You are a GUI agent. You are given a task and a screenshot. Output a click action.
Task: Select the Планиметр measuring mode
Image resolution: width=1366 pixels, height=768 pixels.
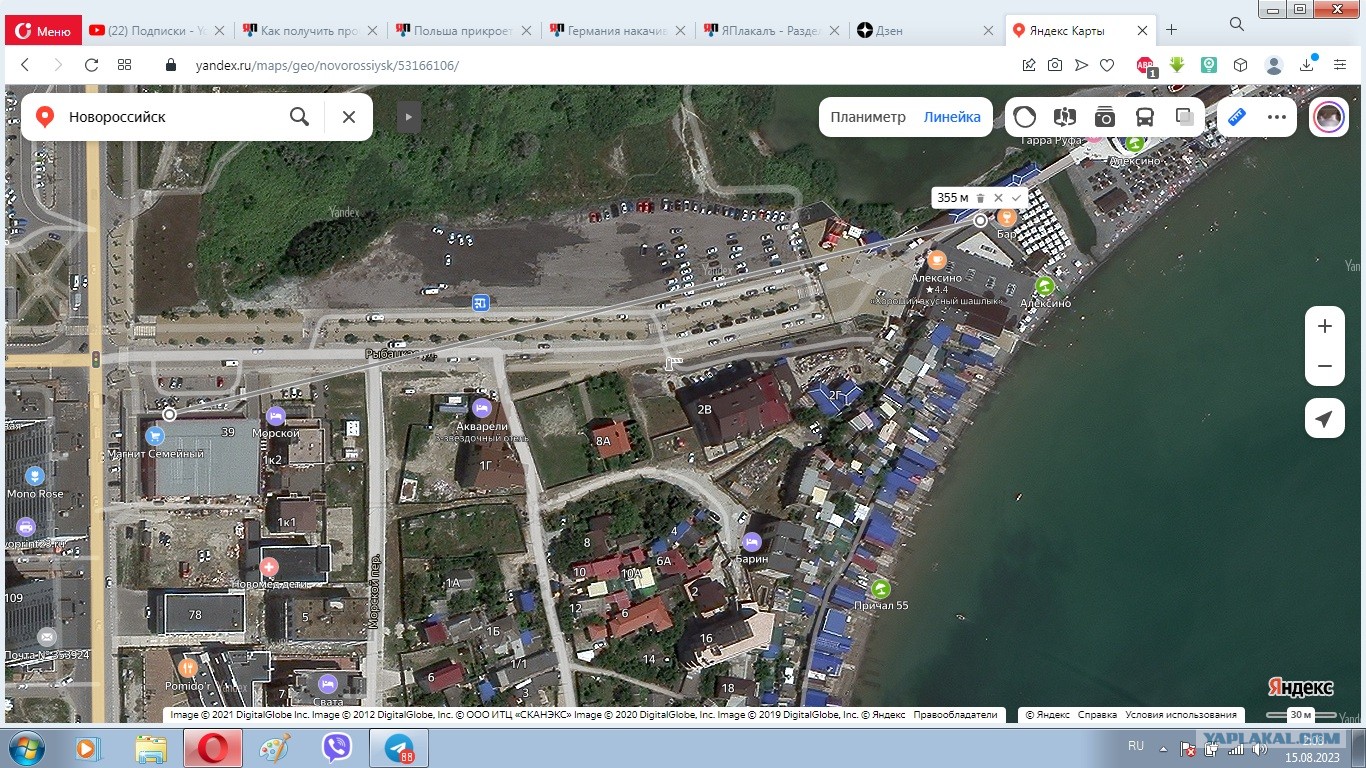[x=868, y=117]
